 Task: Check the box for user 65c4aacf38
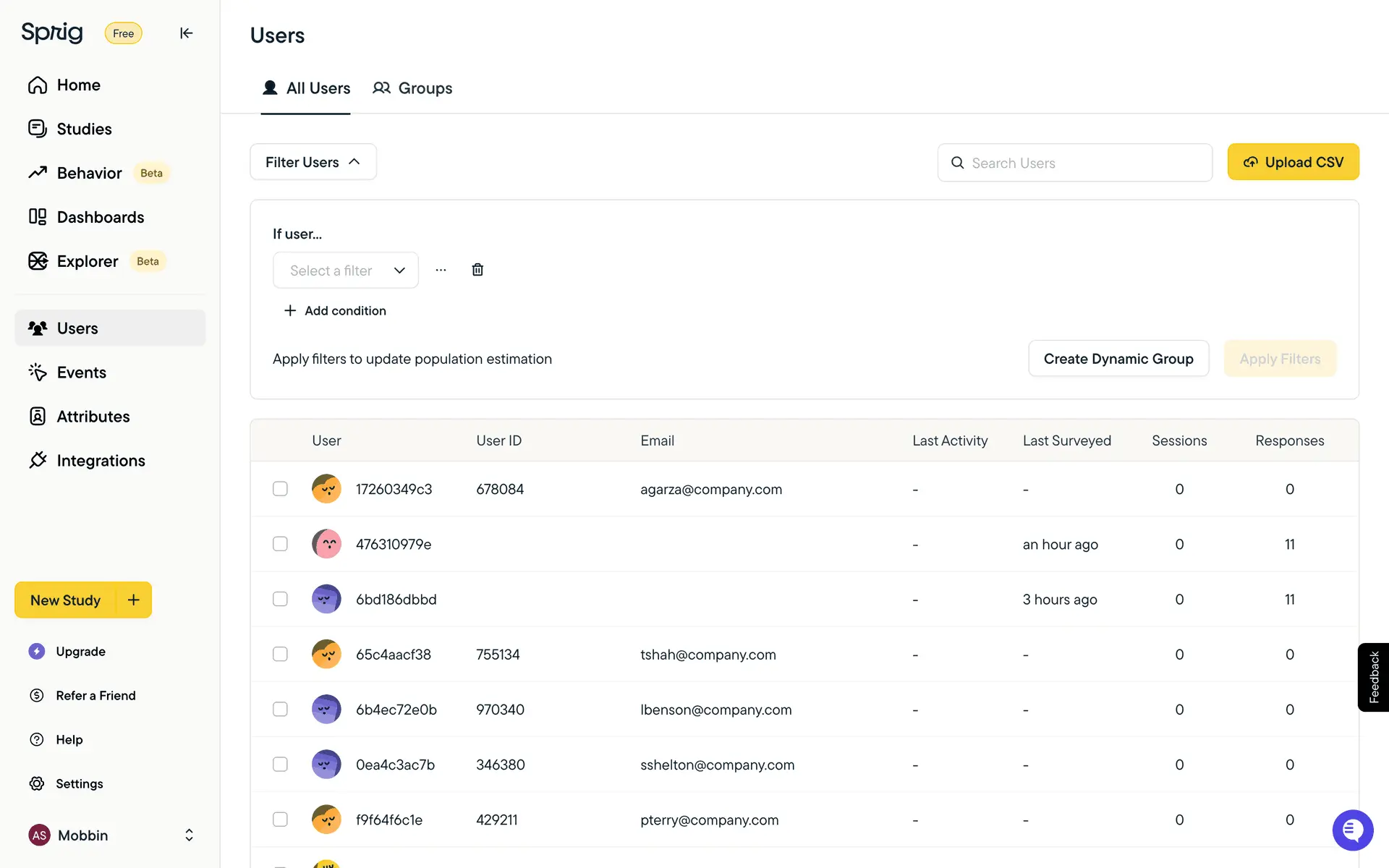(x=280, y=654)
